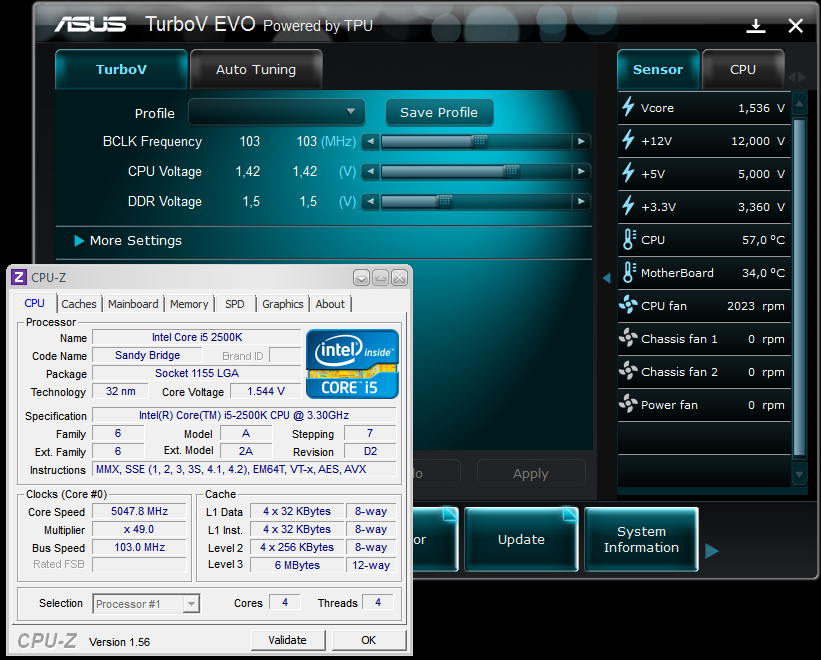Click Validate in CPU-Z
821x660 pixels.
tap(287, 640)
